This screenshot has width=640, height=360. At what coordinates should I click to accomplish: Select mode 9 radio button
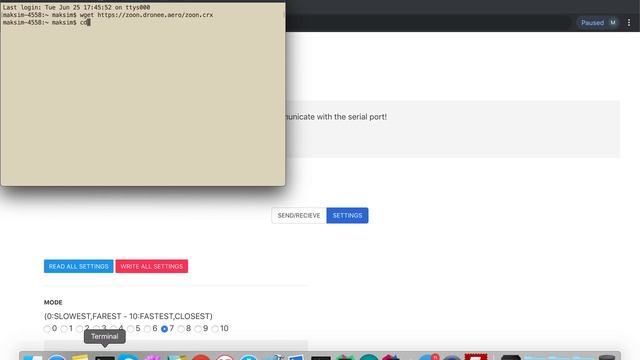(x=198, y=329)
